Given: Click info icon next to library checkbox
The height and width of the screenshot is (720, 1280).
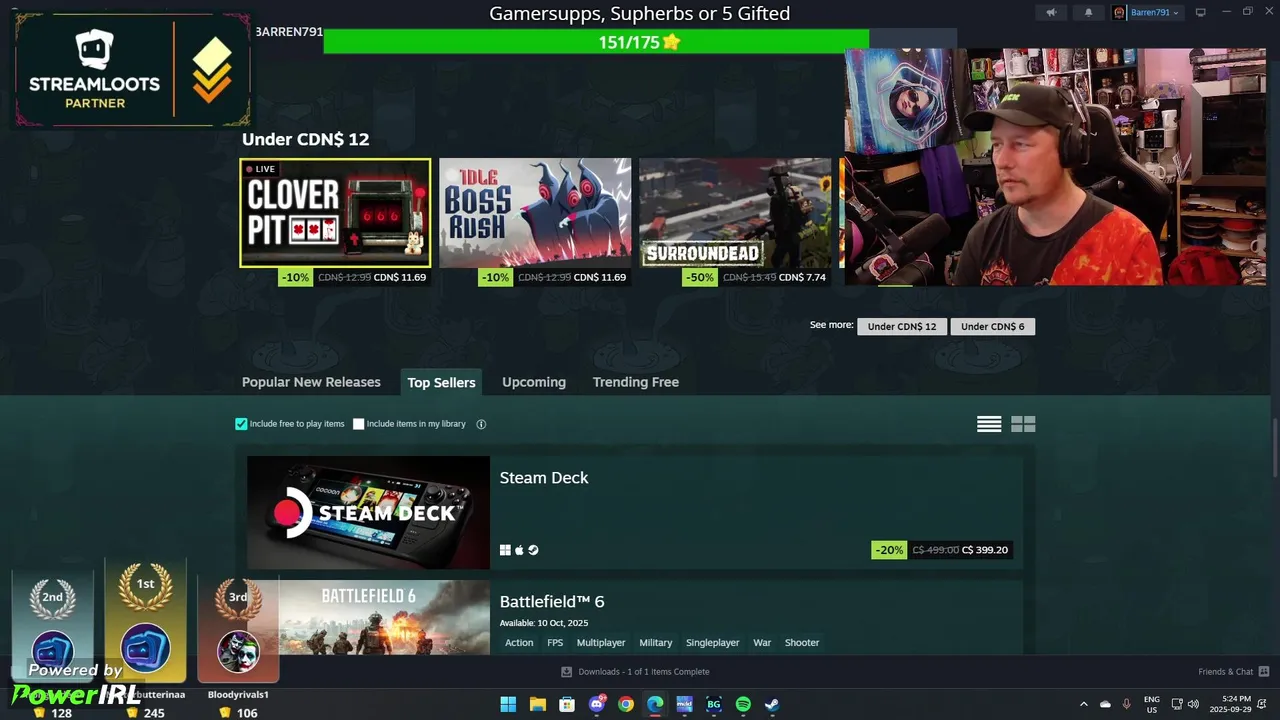Looking at the screenshot, I should 481,424.
